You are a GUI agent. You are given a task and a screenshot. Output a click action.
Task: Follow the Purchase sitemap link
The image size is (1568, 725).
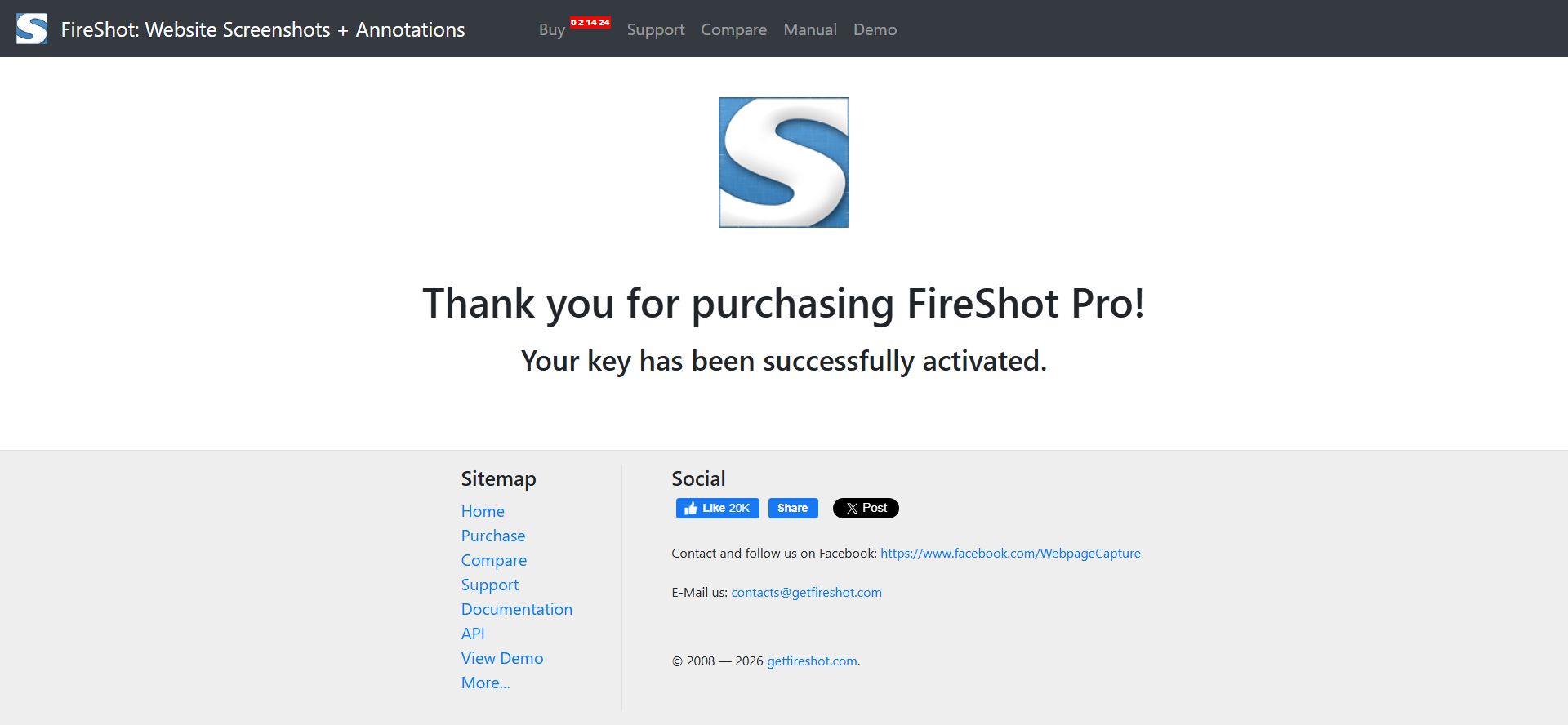(x=492, y=536)
